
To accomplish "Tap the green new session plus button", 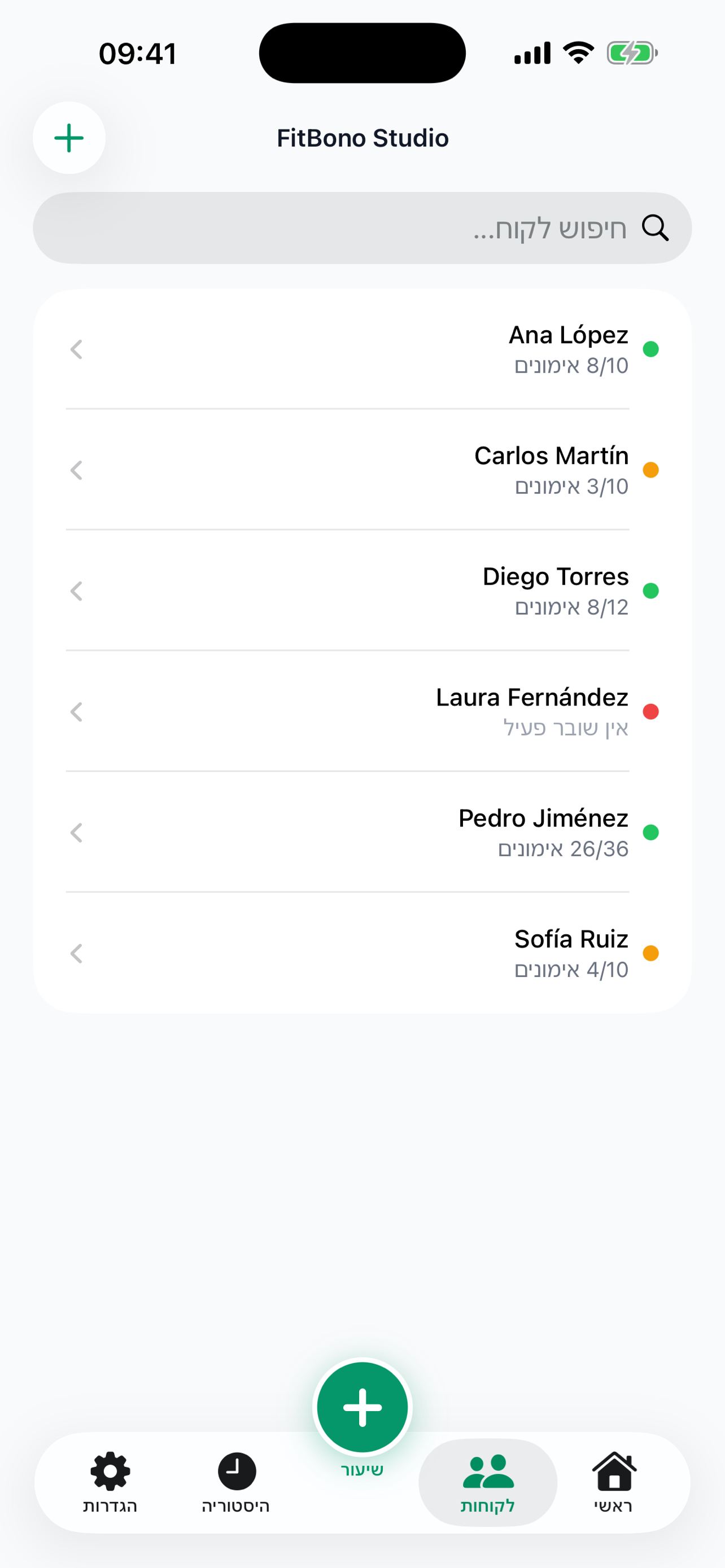I will [362, 1407].
